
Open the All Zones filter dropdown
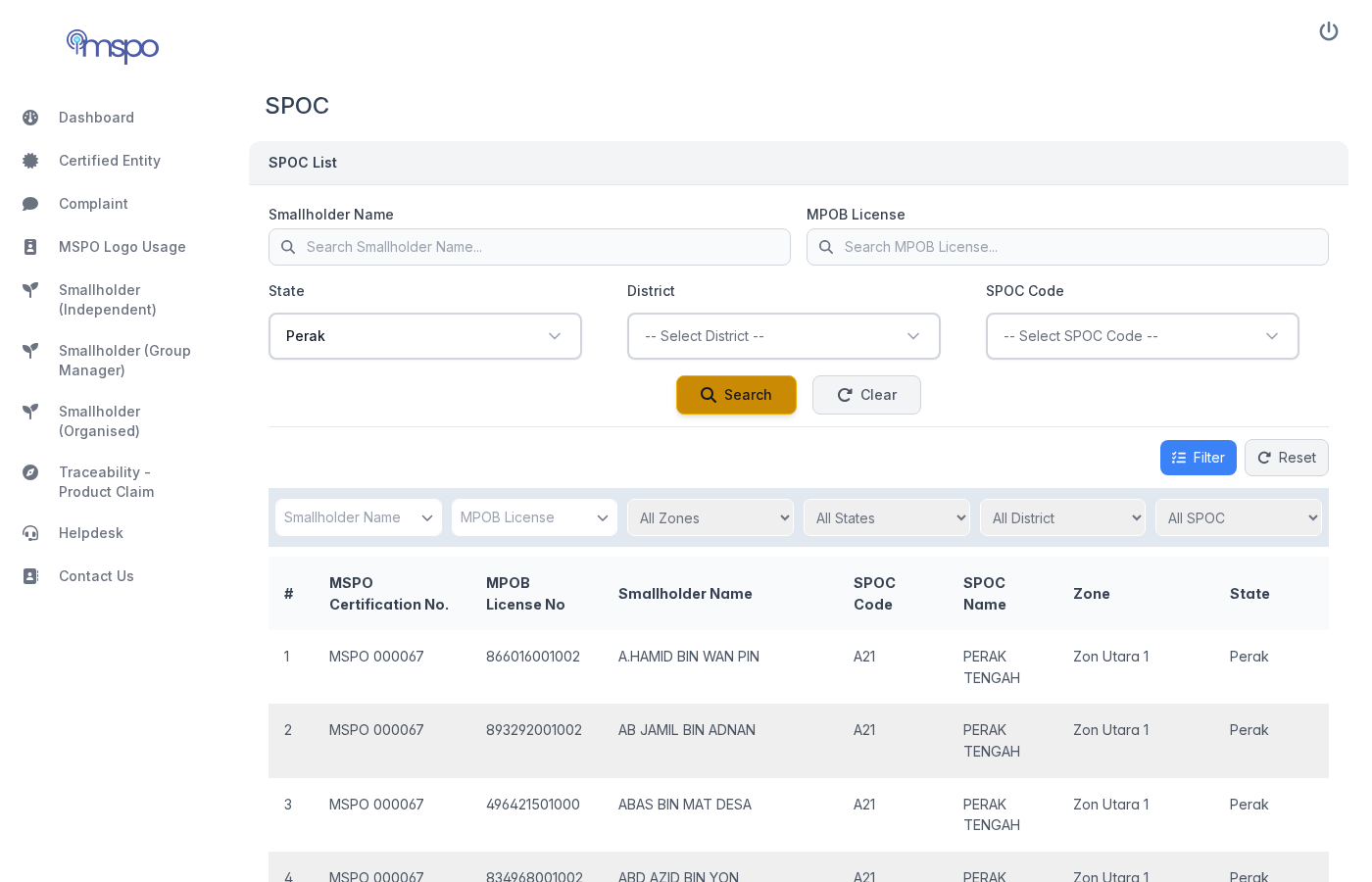(x=710, y=517)
